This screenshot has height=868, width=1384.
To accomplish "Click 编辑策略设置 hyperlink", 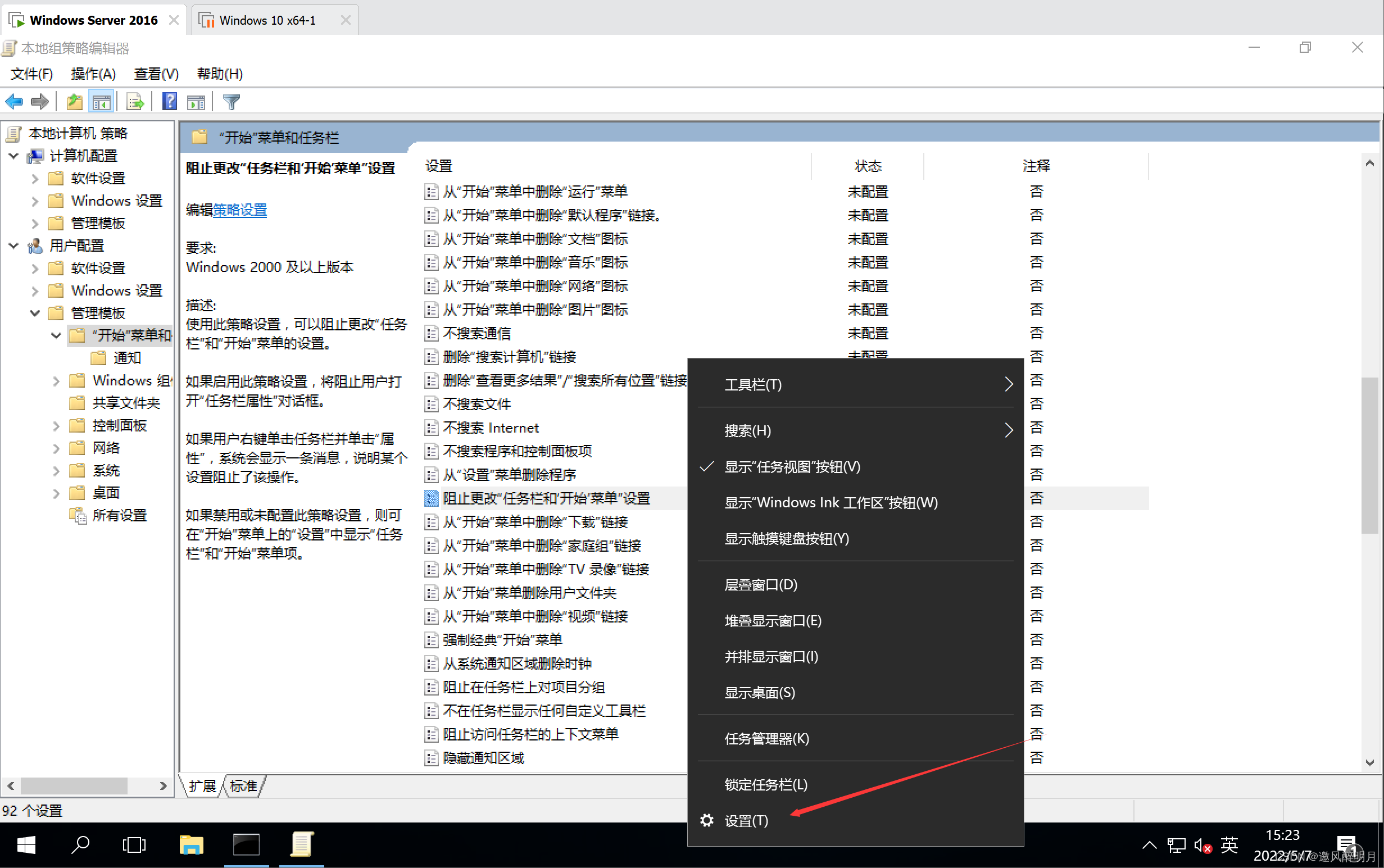I will pos(239,209).
